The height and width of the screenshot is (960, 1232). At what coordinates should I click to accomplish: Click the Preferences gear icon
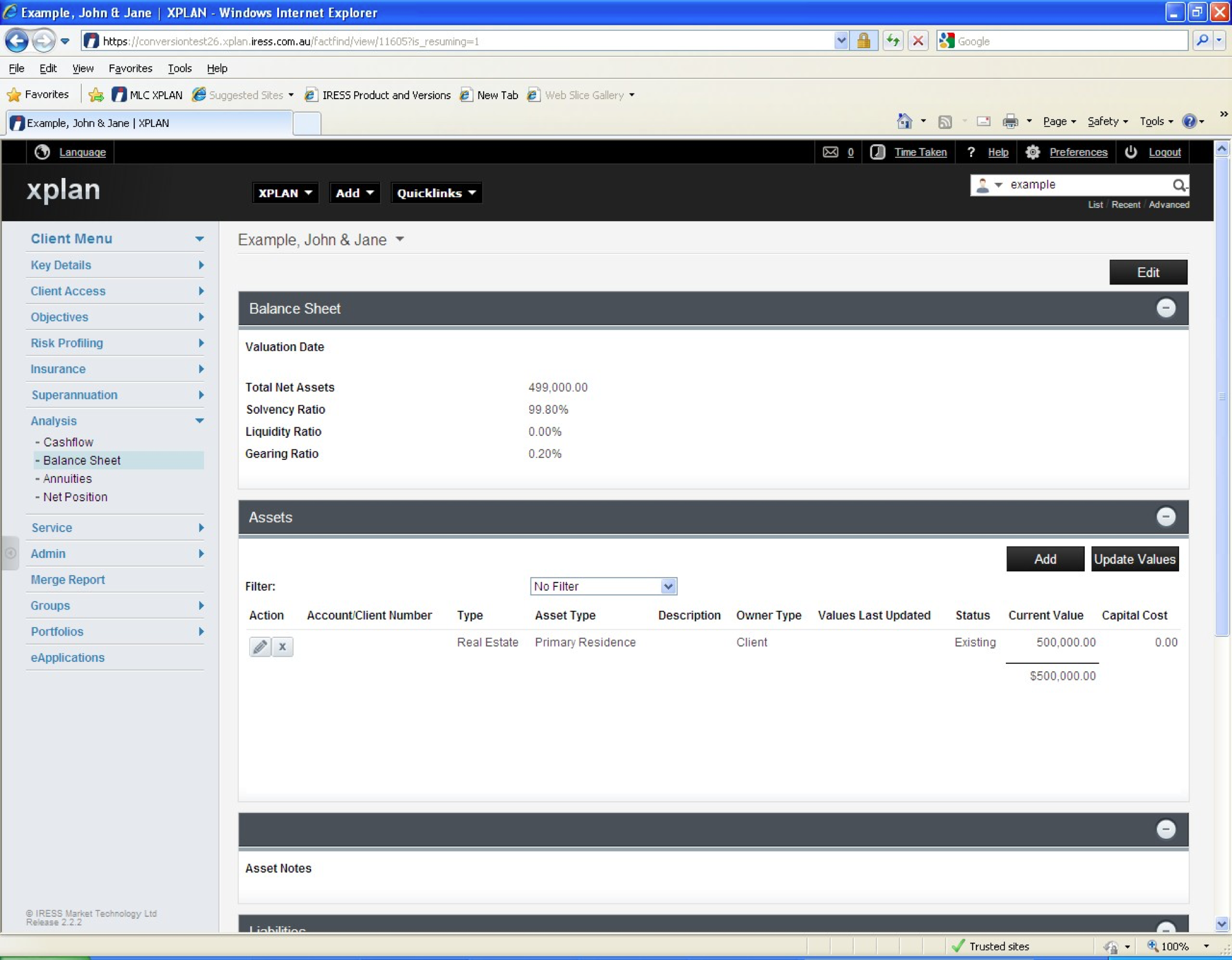tap(1033, 152)
